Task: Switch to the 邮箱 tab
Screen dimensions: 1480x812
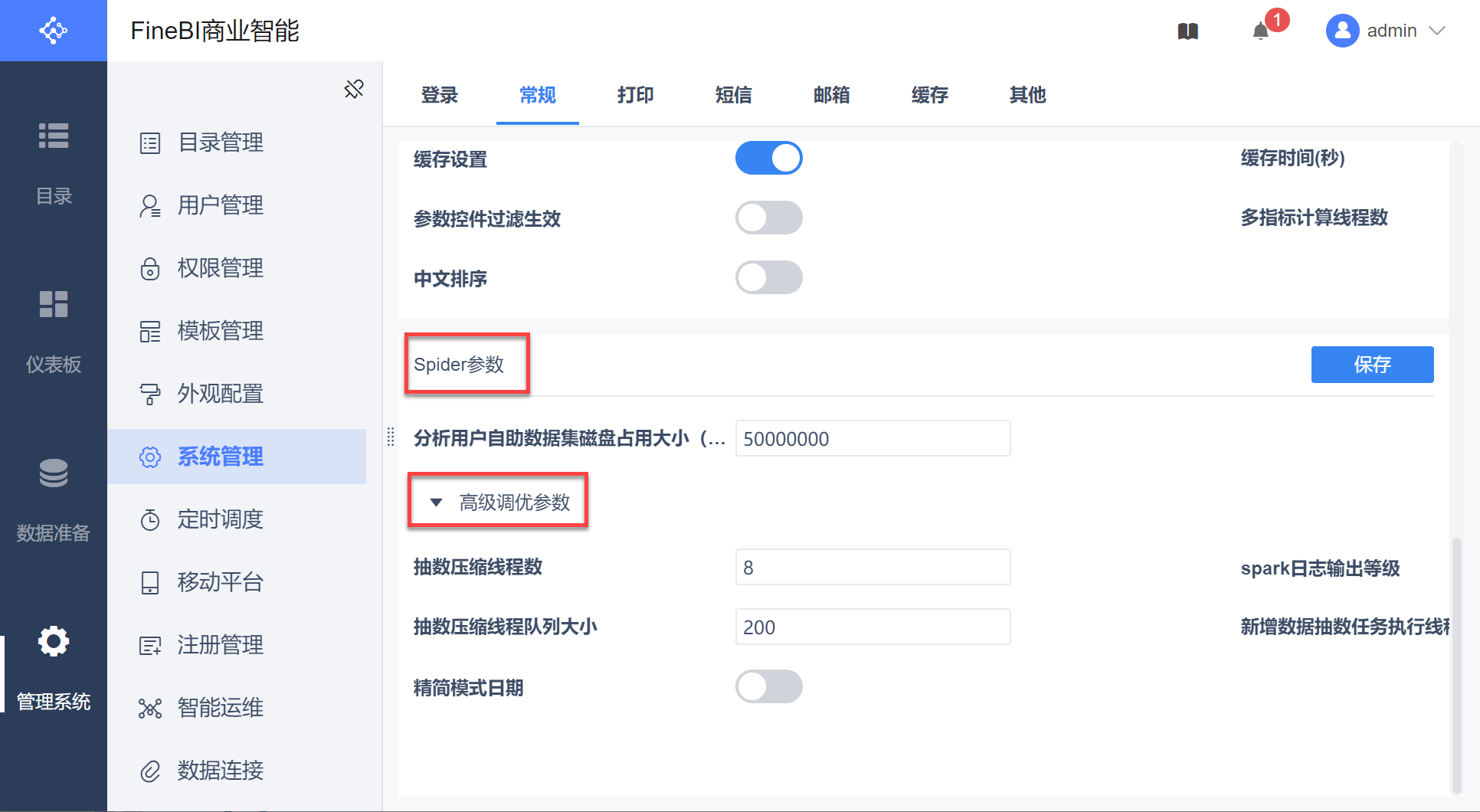Action: pos(831,95)
